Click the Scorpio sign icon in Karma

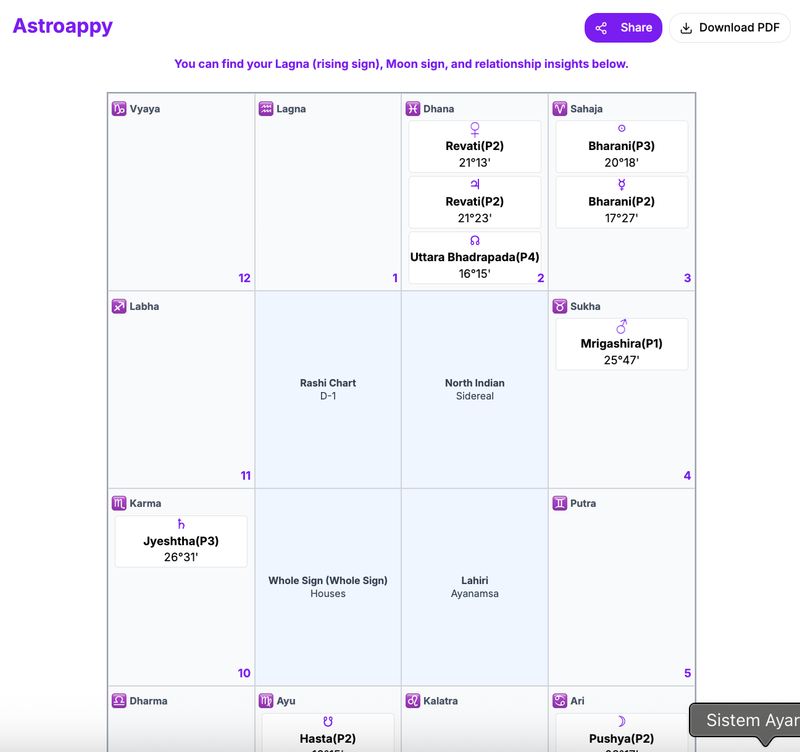tap(119, 504)
